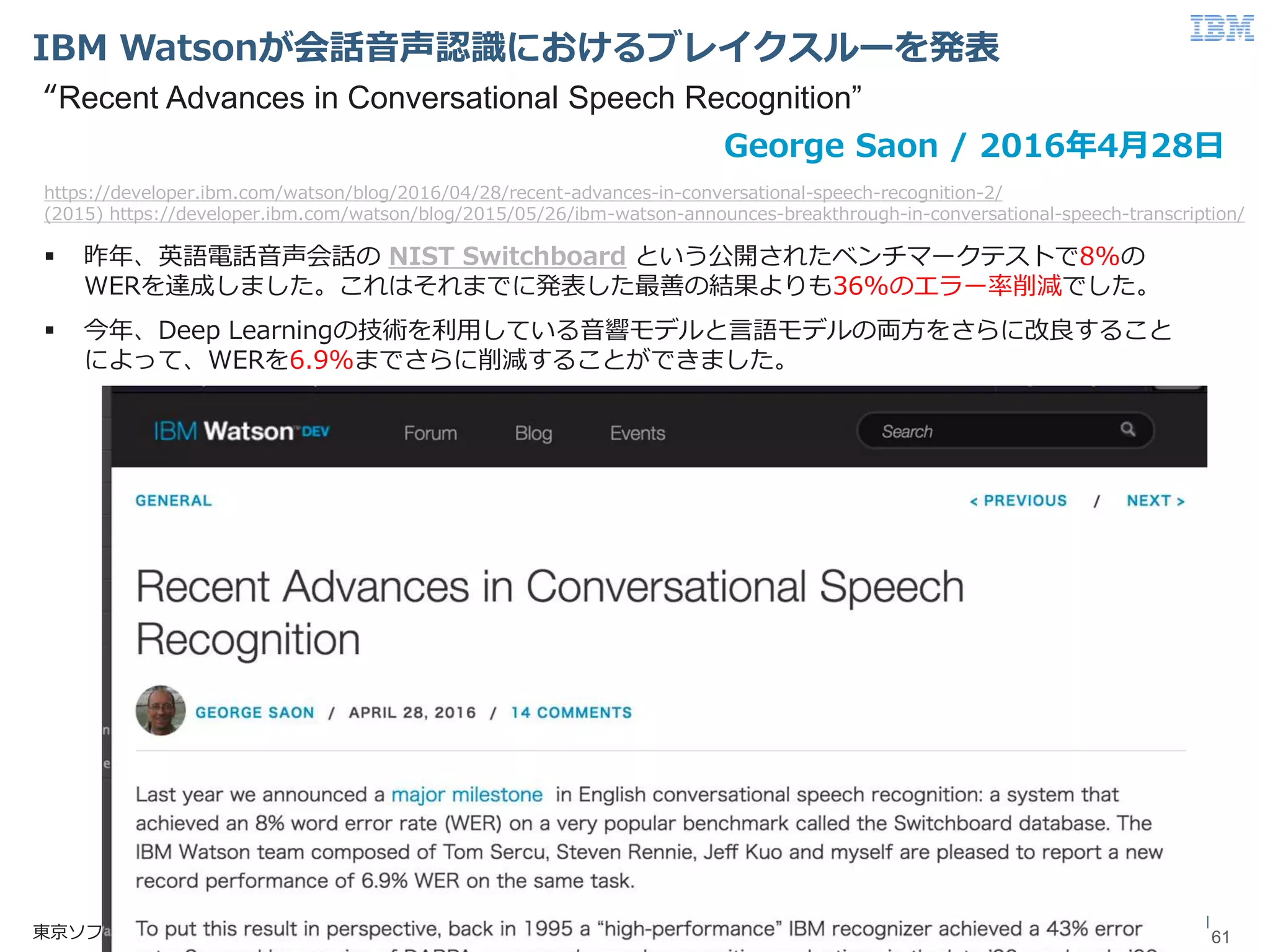This screenshot has width=1270, height=952.
Task: Open the 14 COMMENTS link
Action: [571, 712]
